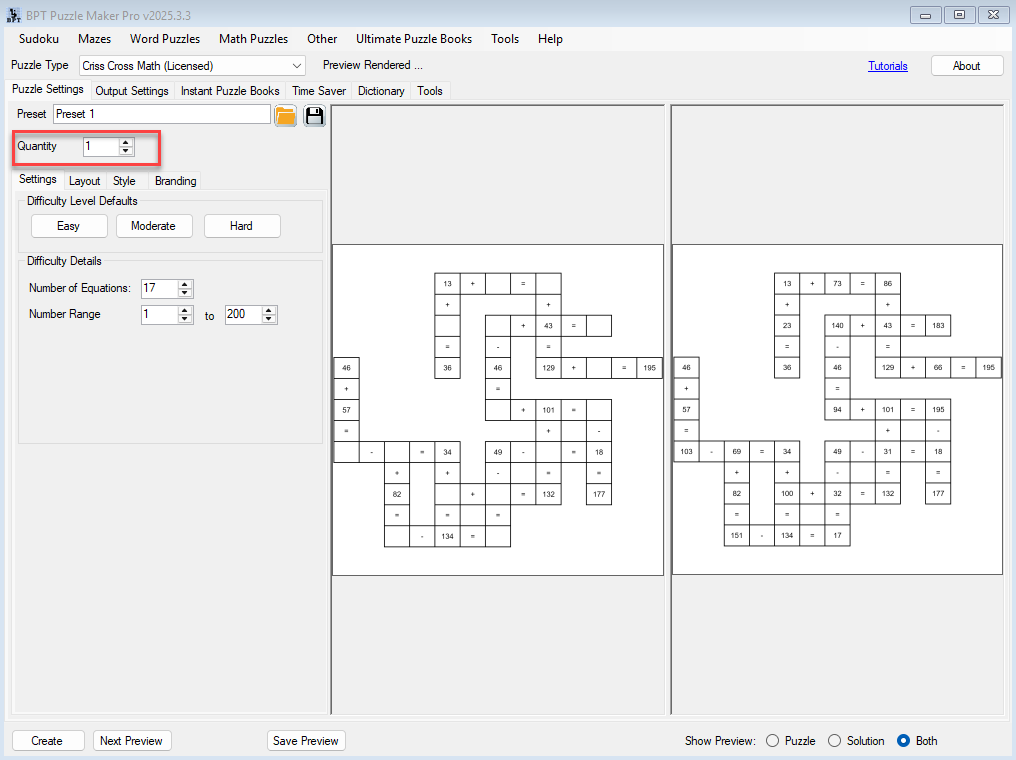
Task: Select the Both preview radio button
Action: pos(903,741)
